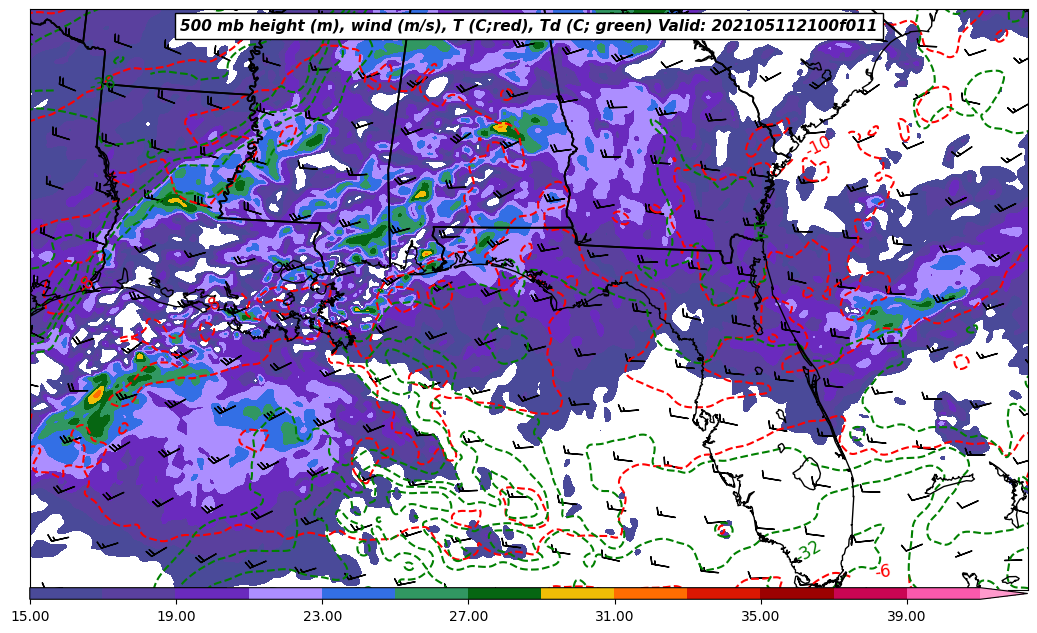Click the 23.00 colorbar tick label
The image size is (1037, 633).
(x=322, y=616)
